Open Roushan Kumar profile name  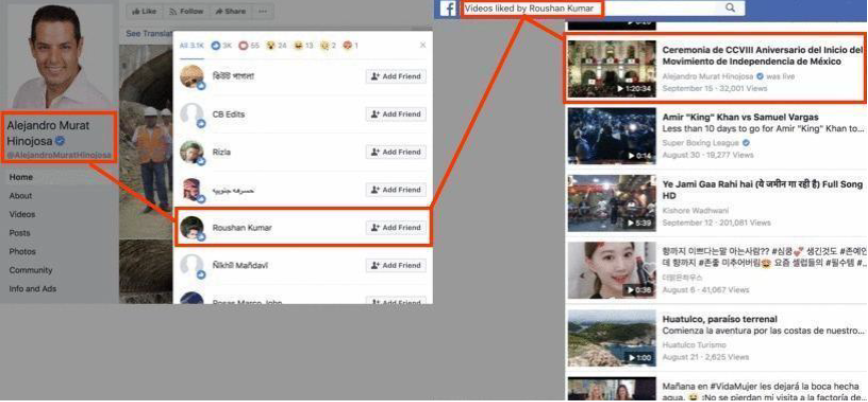pos(242,228)
